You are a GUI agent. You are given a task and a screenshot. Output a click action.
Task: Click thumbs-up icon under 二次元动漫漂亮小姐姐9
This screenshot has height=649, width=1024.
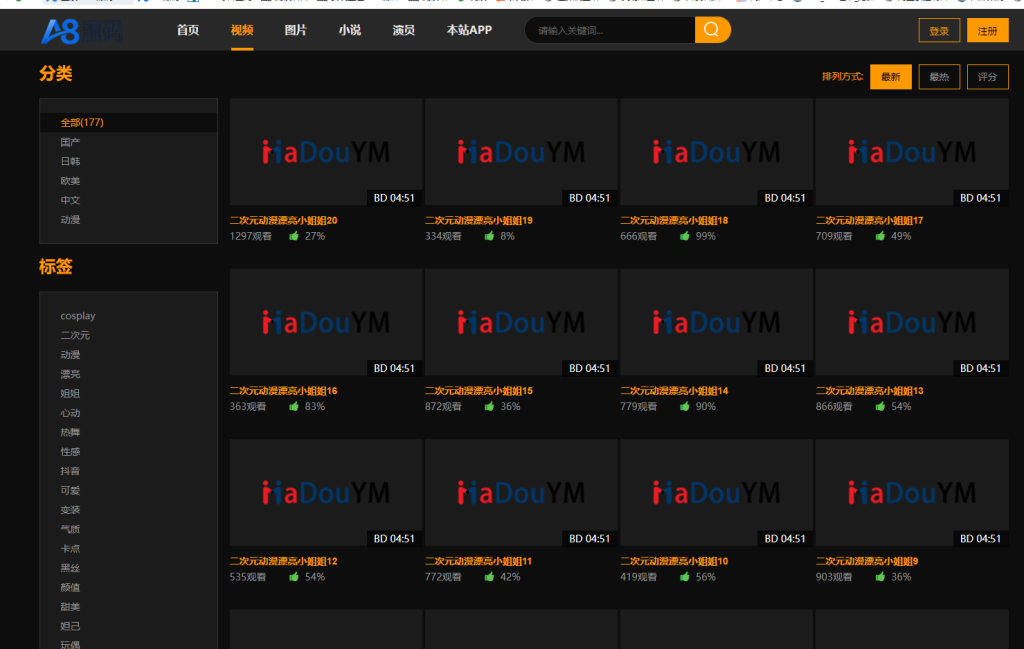tap(880, 577)
